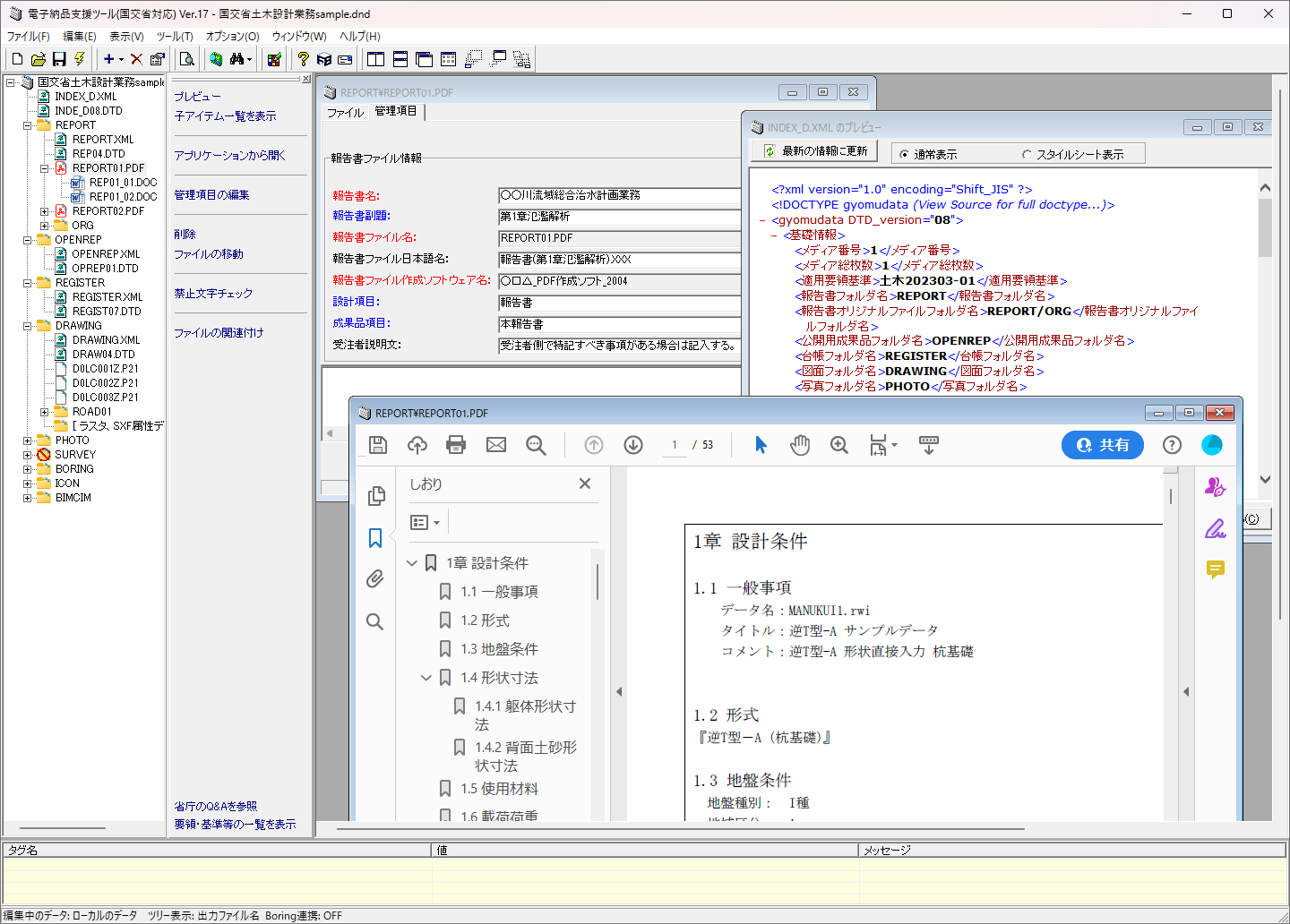Select DRAWING.XML in the file tree
Screen dimensions: 1290x924
[x=106, y=340]
